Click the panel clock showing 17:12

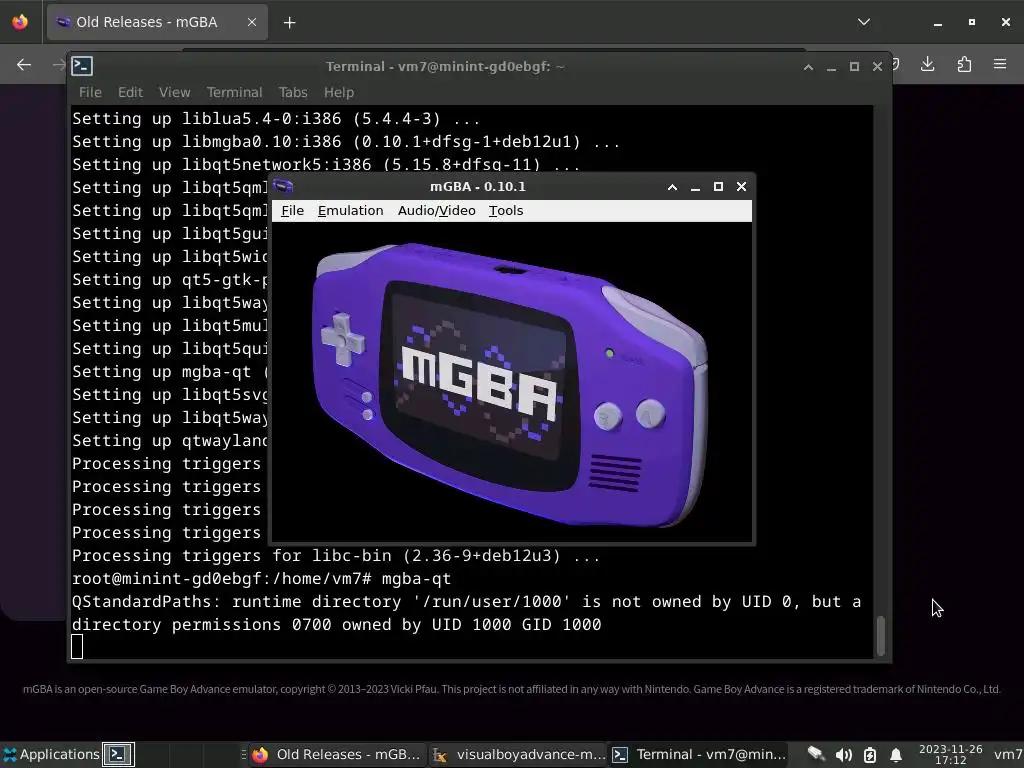tap(950, 754)
